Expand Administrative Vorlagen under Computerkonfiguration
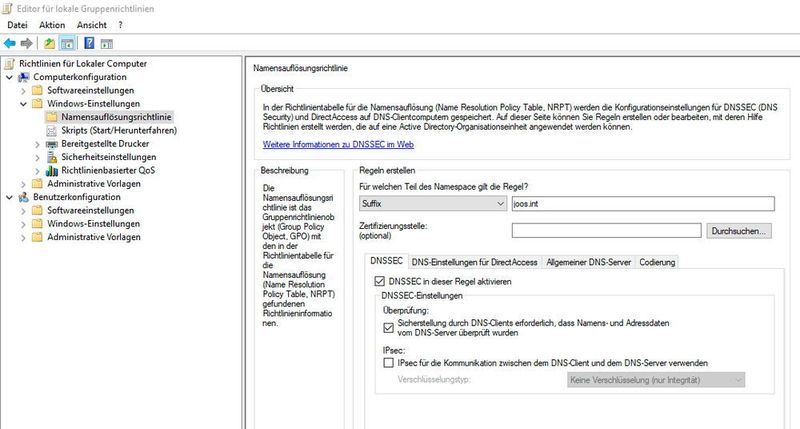Image resolution: width=800 pixels, height=429 pixels. click(23, 184)
